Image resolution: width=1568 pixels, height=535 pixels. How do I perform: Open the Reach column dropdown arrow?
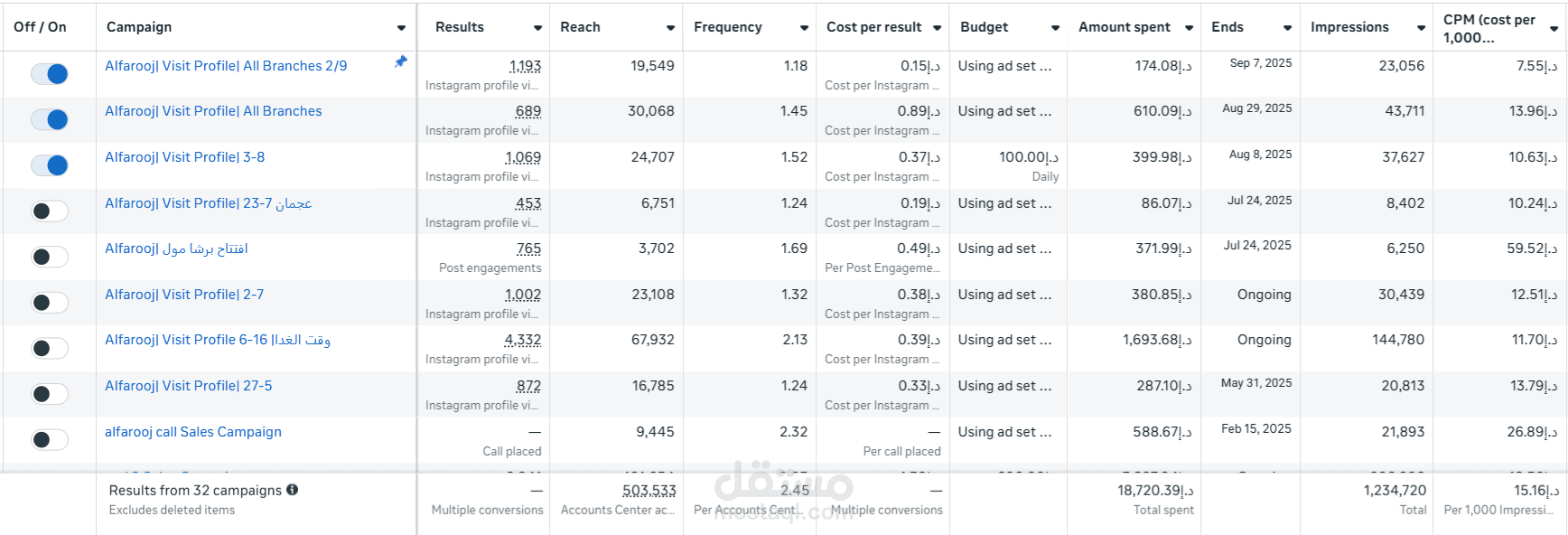670,28
